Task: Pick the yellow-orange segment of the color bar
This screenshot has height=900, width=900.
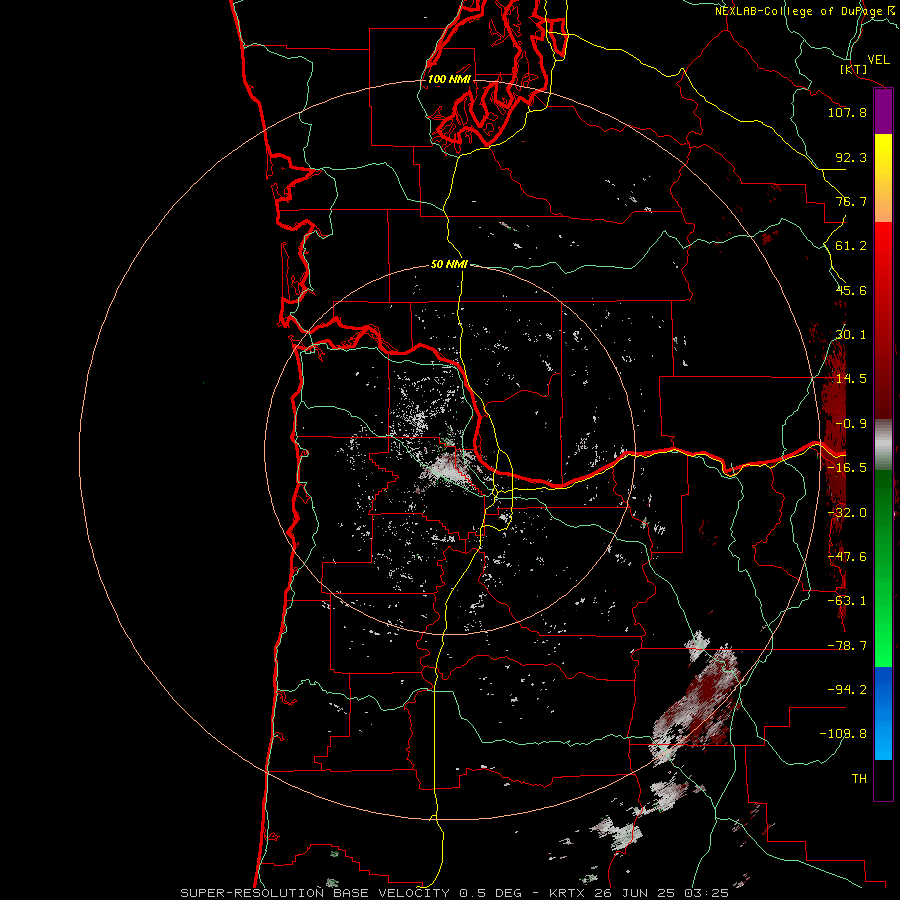Action: point(883,178)
